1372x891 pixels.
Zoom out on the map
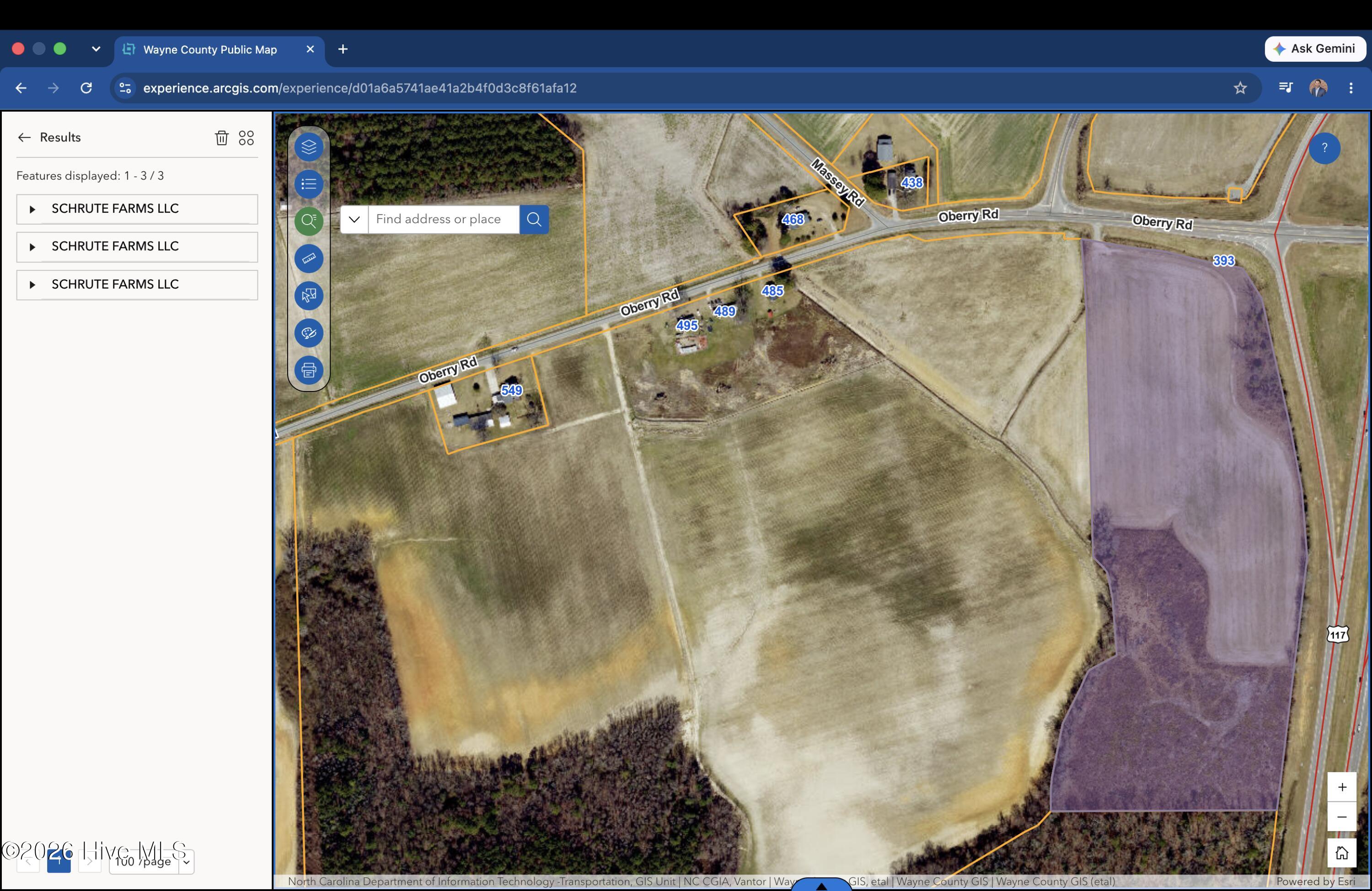1342,817
